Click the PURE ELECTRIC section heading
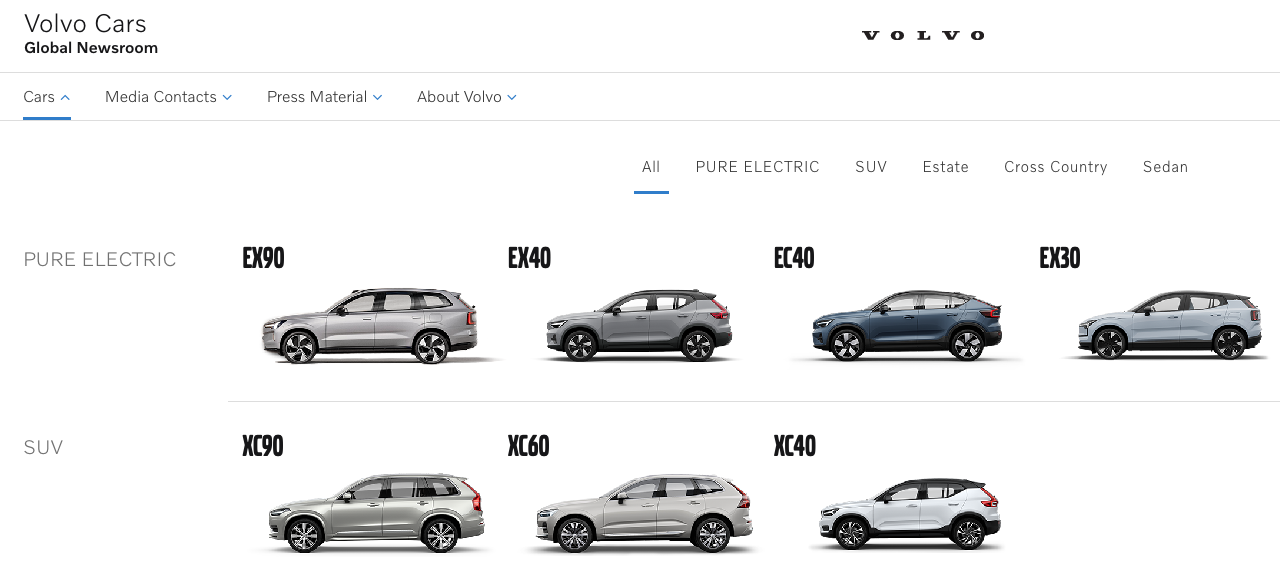The image size is (1280, 577). pyautogui.click(x=100, y=260)
